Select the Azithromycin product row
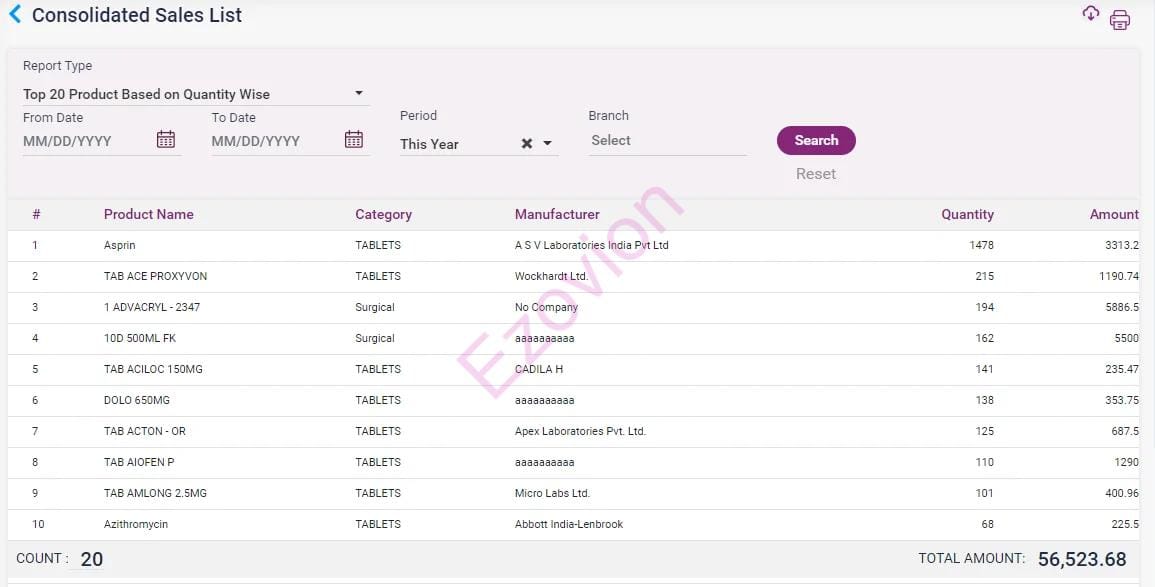Viewport: 1155px width, 587px height. (x=136, y=524)
